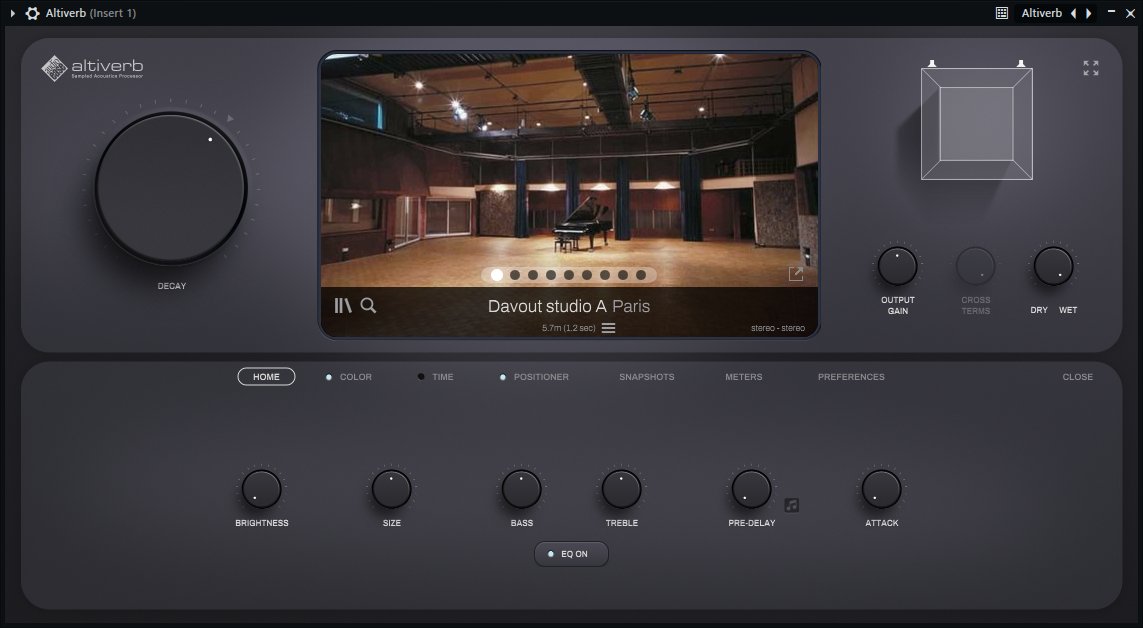Select the third image carousel dot

(533, 275)
